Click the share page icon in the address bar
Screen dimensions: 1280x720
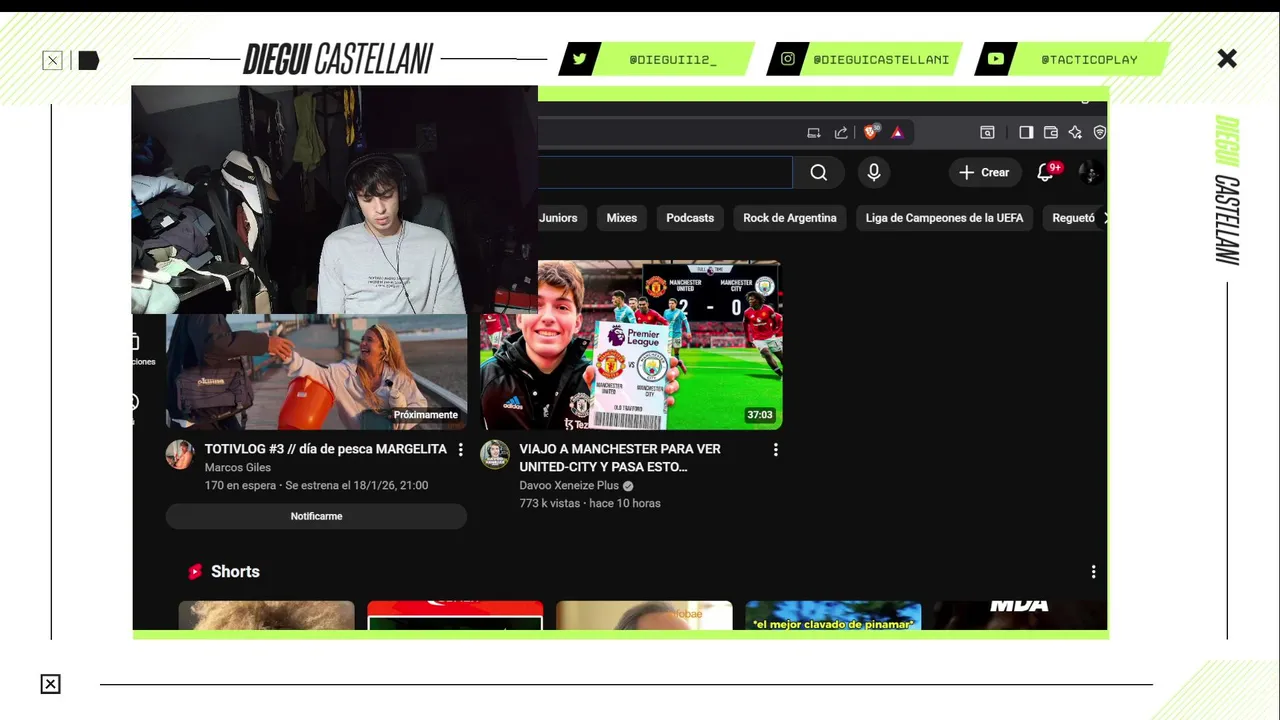coord(841,132)
